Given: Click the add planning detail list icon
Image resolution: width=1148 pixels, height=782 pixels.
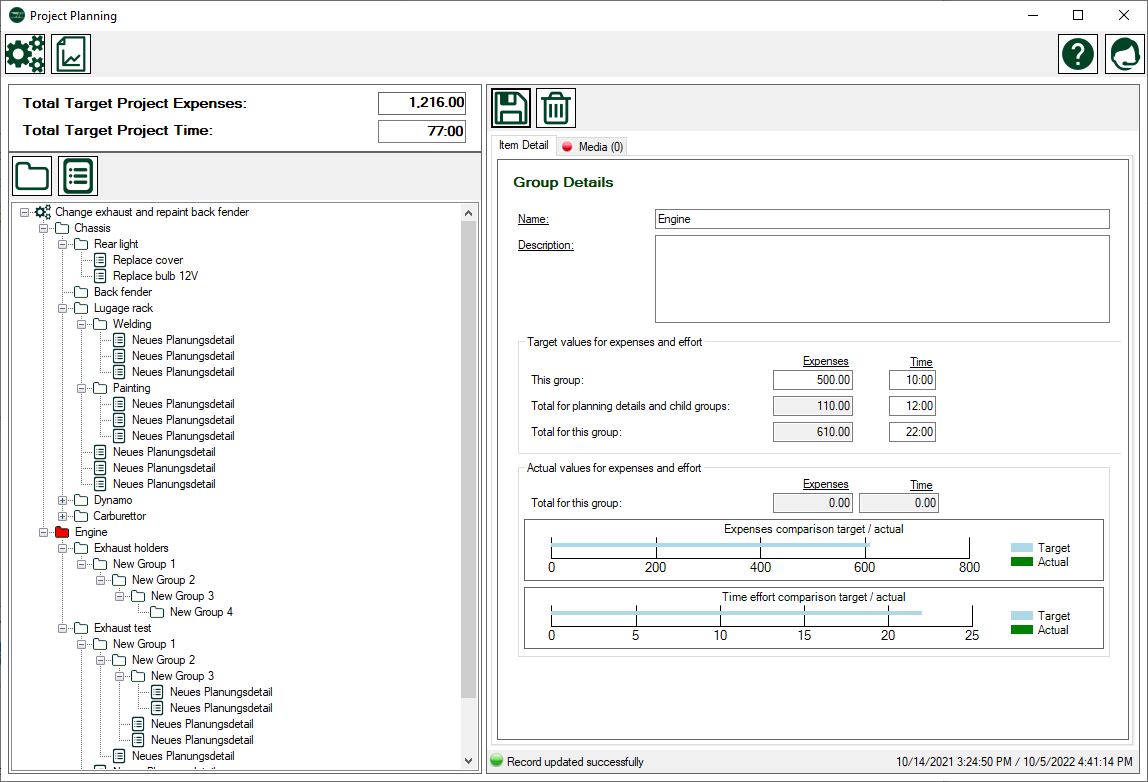Looking at the screenshot, I should [x=78, y=177].
